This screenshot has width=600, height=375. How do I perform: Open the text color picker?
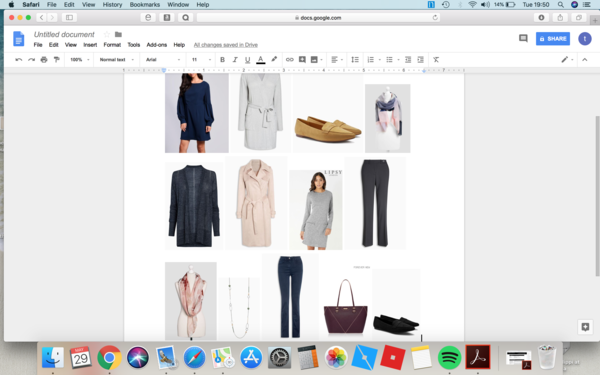click(x=261, y=60)
